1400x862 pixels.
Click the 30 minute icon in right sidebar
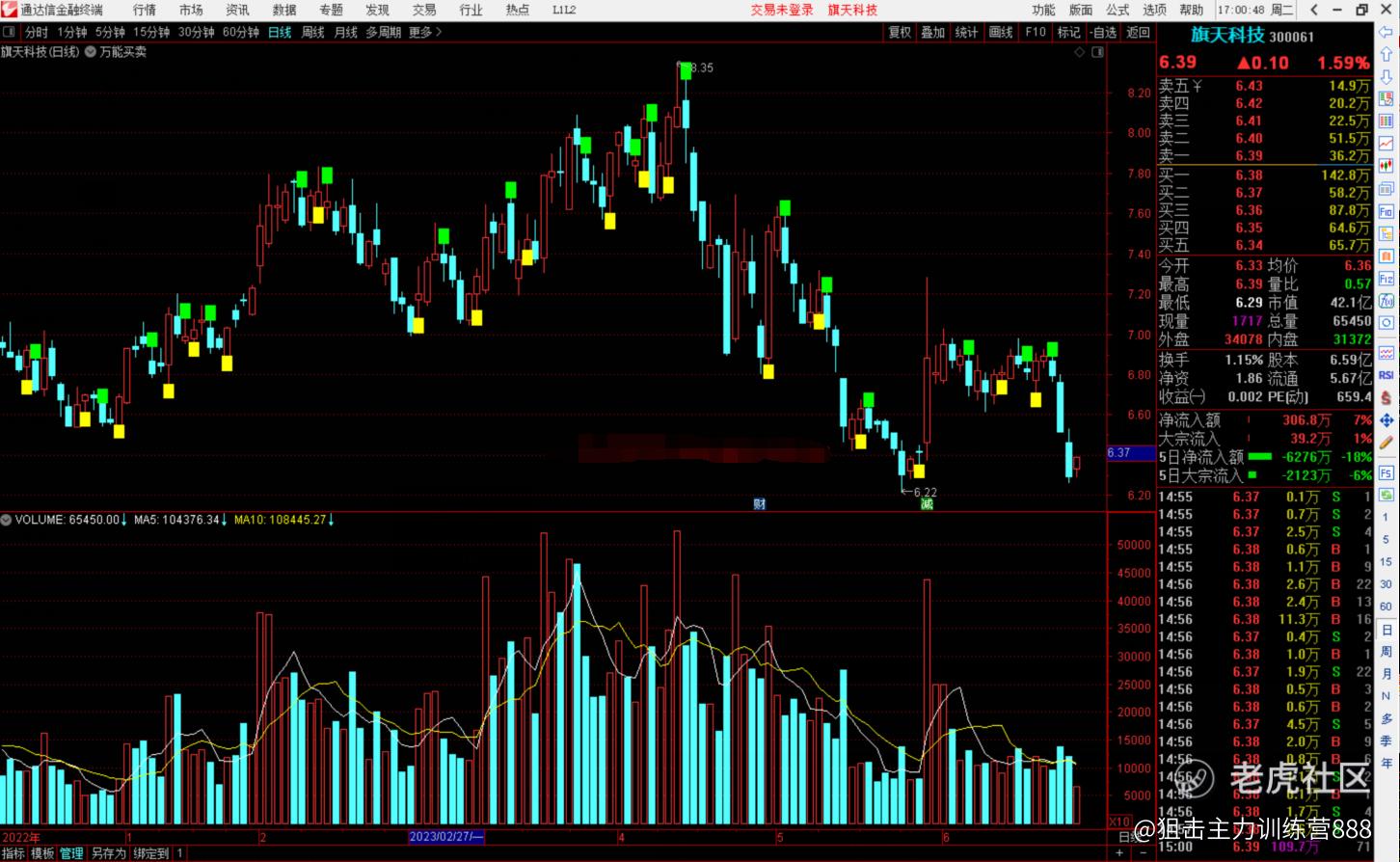pos(1387,584)
